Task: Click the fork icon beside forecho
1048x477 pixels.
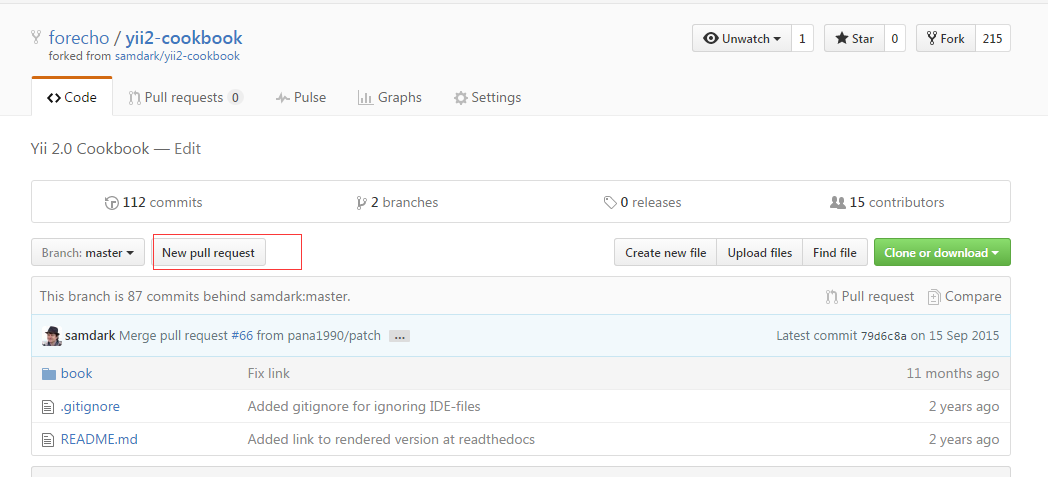Action: (36, 37)
